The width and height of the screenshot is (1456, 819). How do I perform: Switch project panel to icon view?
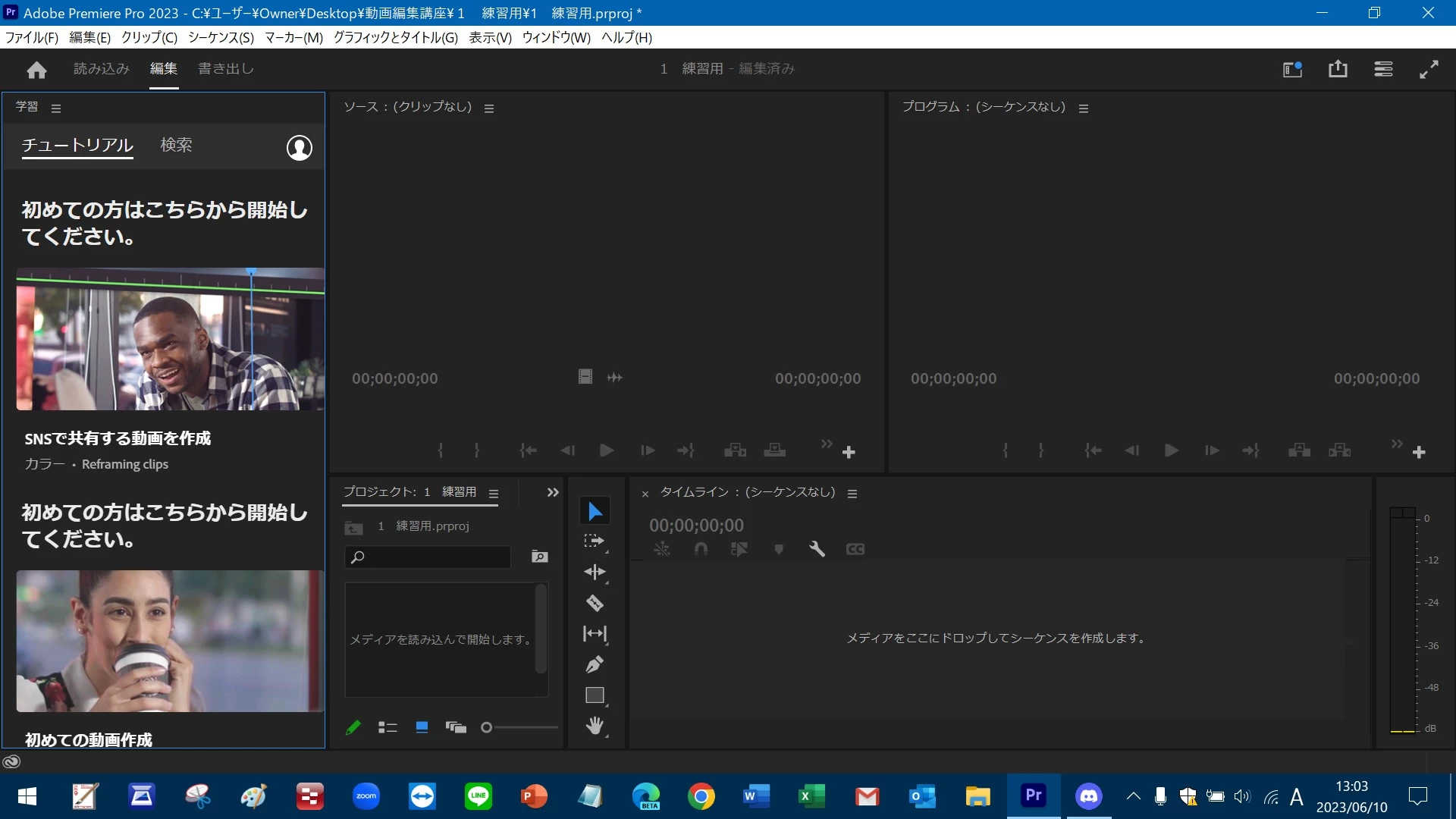pos(422,728)
